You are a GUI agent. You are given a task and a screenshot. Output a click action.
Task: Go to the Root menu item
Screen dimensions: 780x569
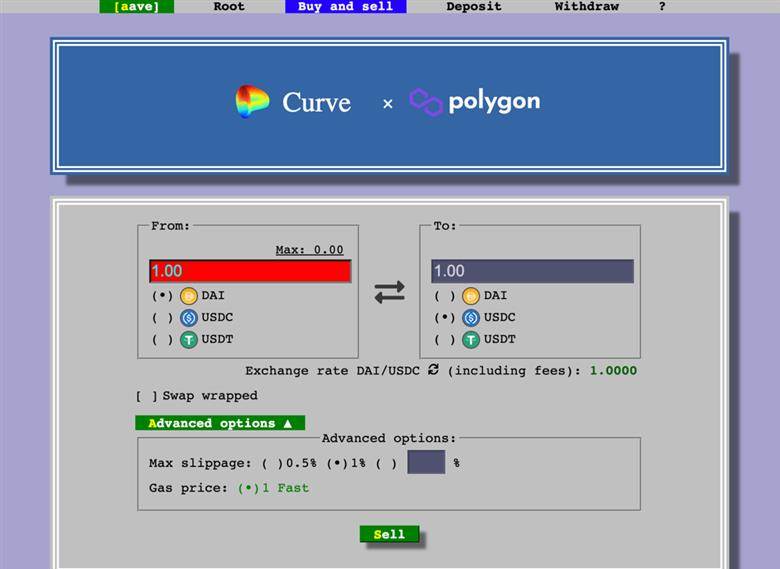pyautogui.click(x=229, y=6)
